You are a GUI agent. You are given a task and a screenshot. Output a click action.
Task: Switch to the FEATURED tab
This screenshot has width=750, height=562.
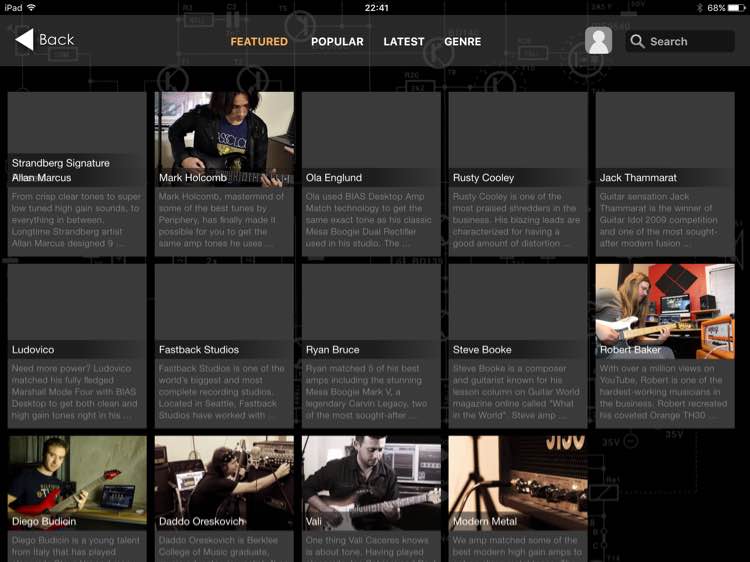(259, 42)
